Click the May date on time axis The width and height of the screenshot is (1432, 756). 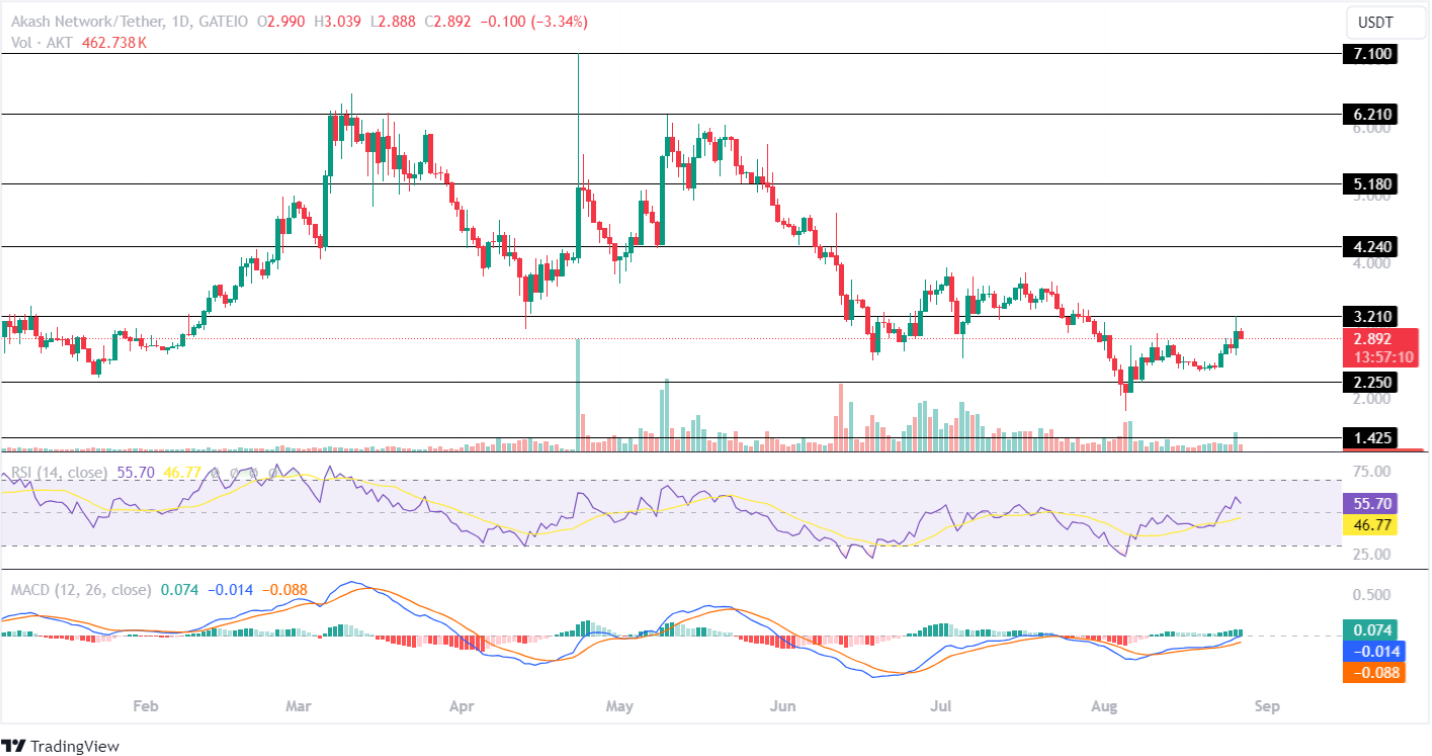coord(620,706)
